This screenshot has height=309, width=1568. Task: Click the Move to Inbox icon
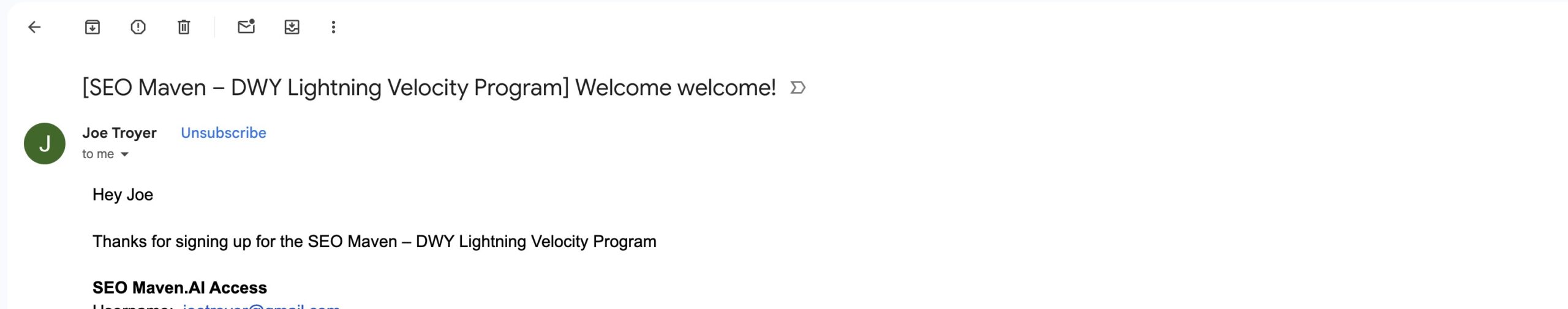click(292, 27)
